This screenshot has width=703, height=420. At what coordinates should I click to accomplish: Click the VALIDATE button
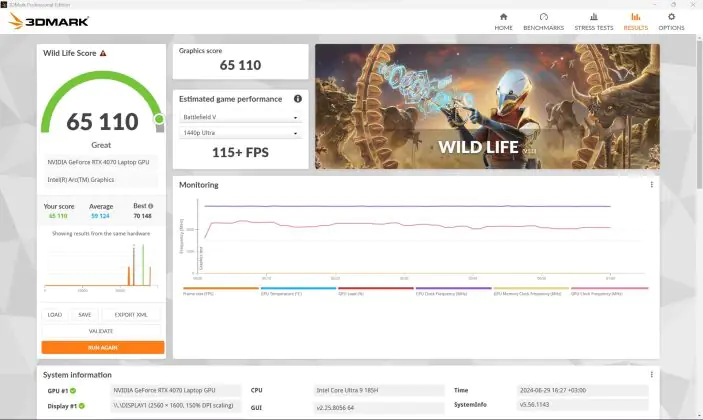[101, 331]
